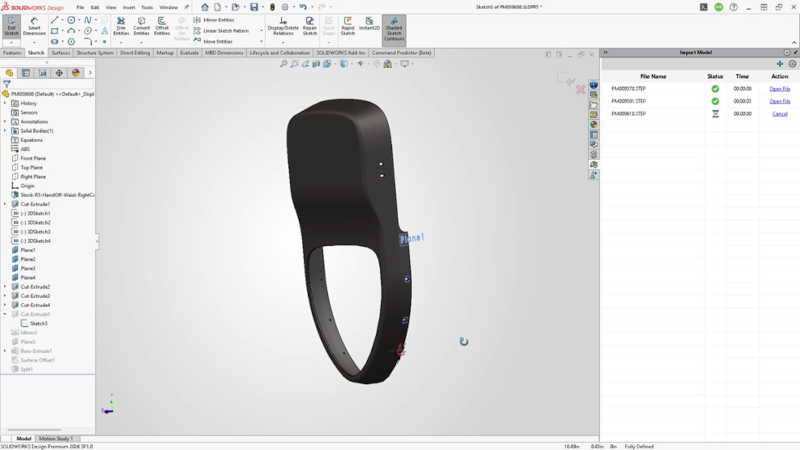Toggle the Instant2D option
Screen dimensions: 800x450
tap(369, 26)
